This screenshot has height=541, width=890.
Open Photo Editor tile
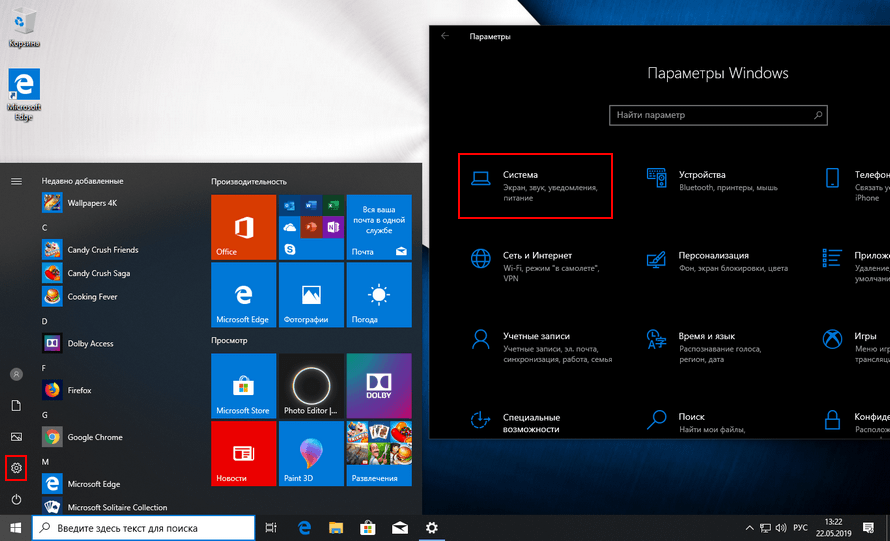pyautogui.click(x=311, y=385)
